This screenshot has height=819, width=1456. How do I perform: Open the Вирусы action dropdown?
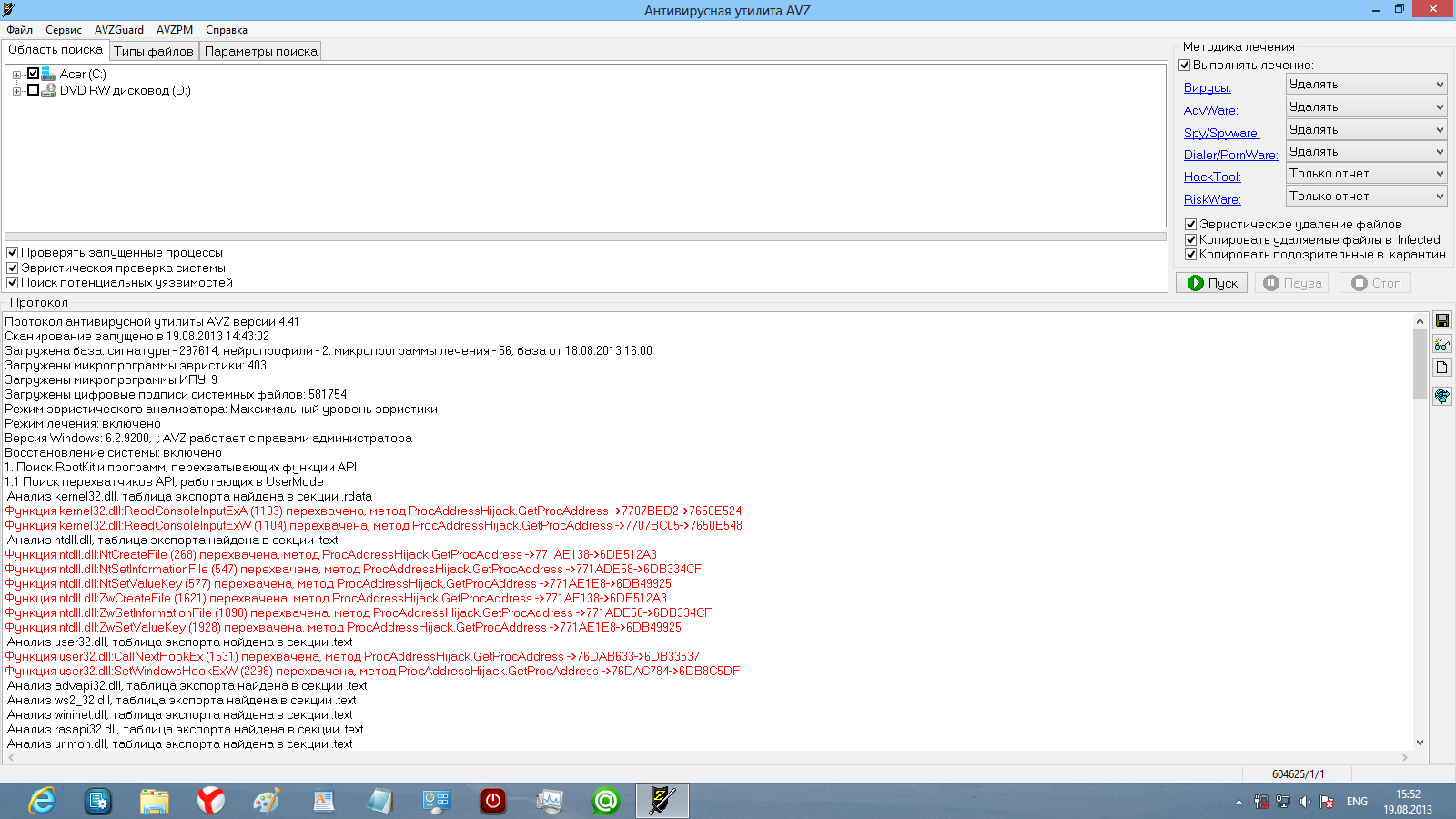[1366, 85]
